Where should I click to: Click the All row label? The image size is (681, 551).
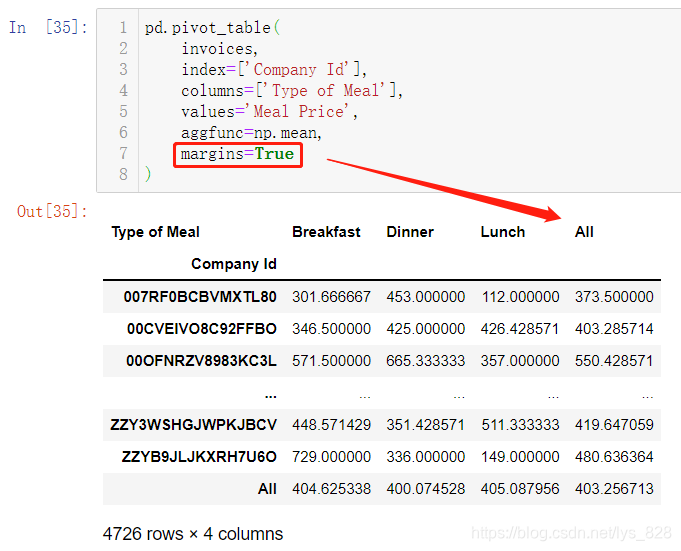[x=268, y=489]
